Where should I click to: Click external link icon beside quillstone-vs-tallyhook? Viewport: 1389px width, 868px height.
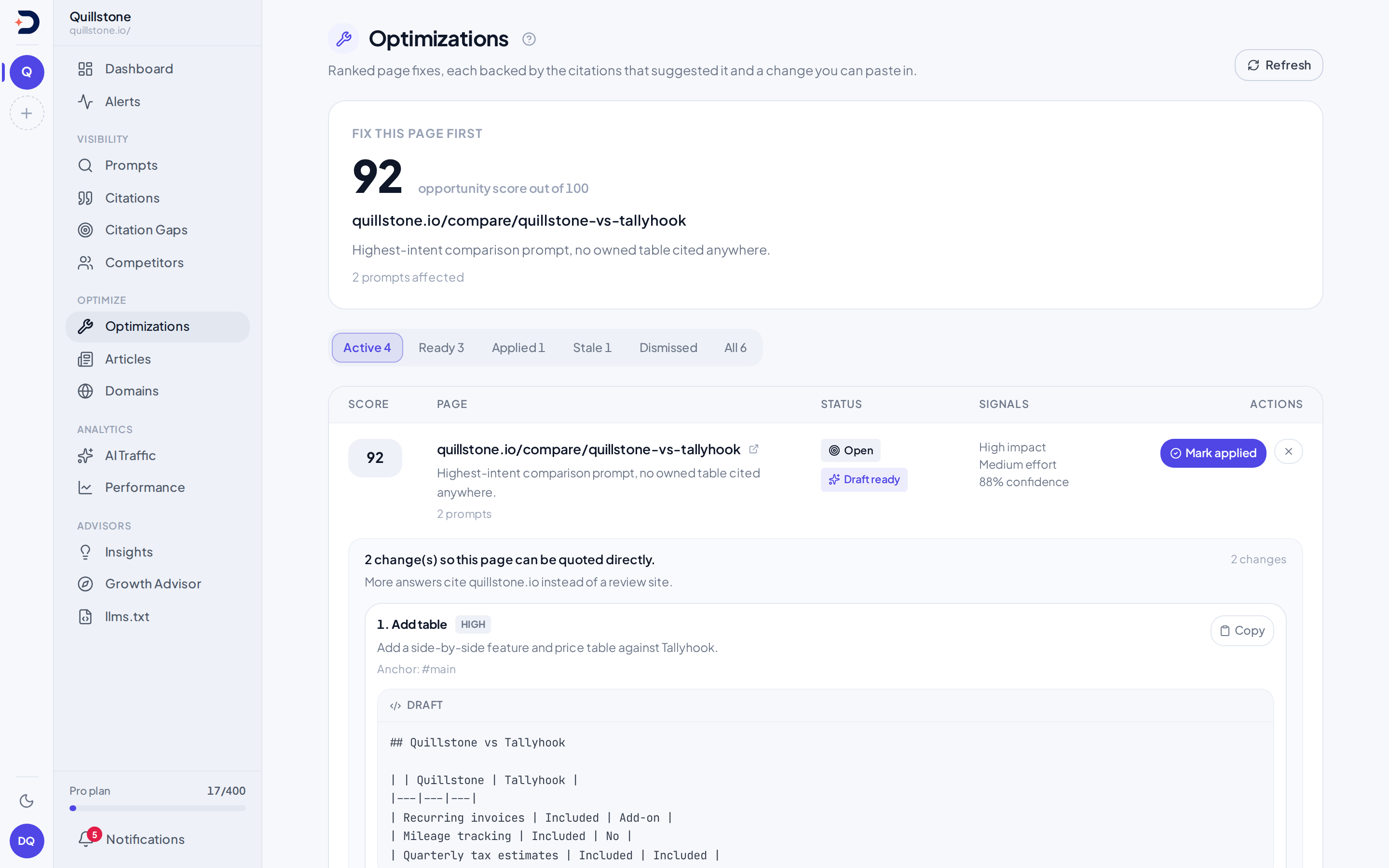(x=754, y=449)
